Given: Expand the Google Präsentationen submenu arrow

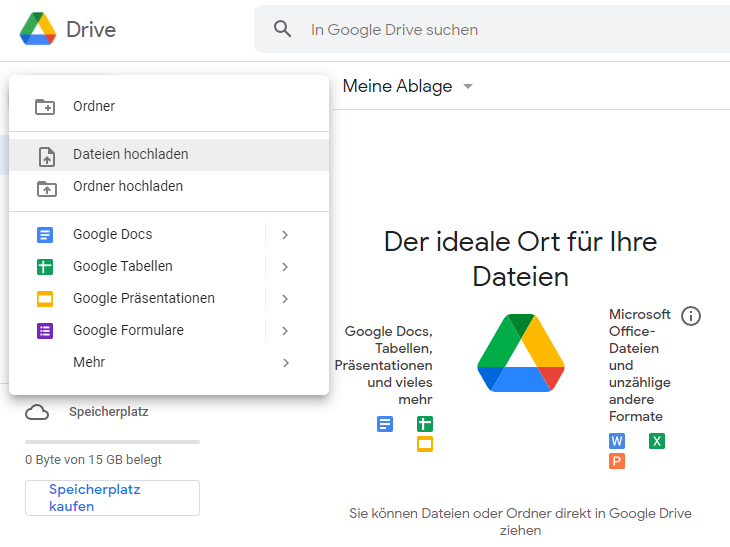Looking at the screenshot, I should tap(285, 299).
